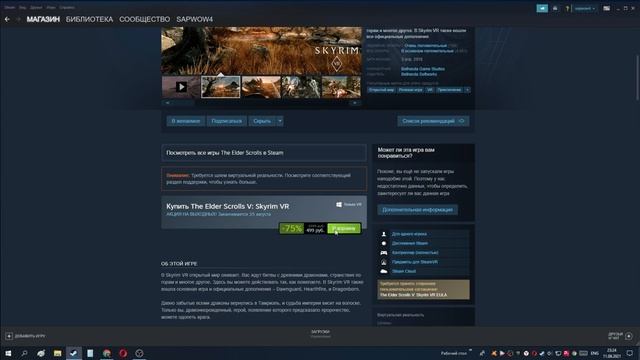Open the БИБЛИОТЕКА library tab
Screen dimensions: 640x360
[x=89, y=19]
